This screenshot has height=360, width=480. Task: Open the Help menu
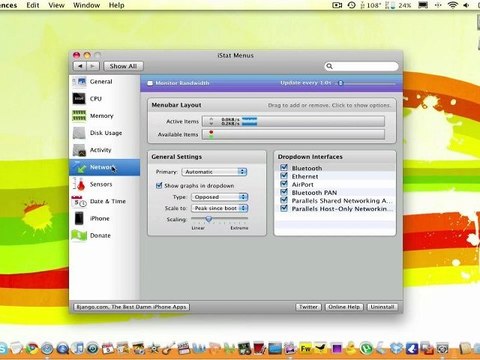[116, 5]
